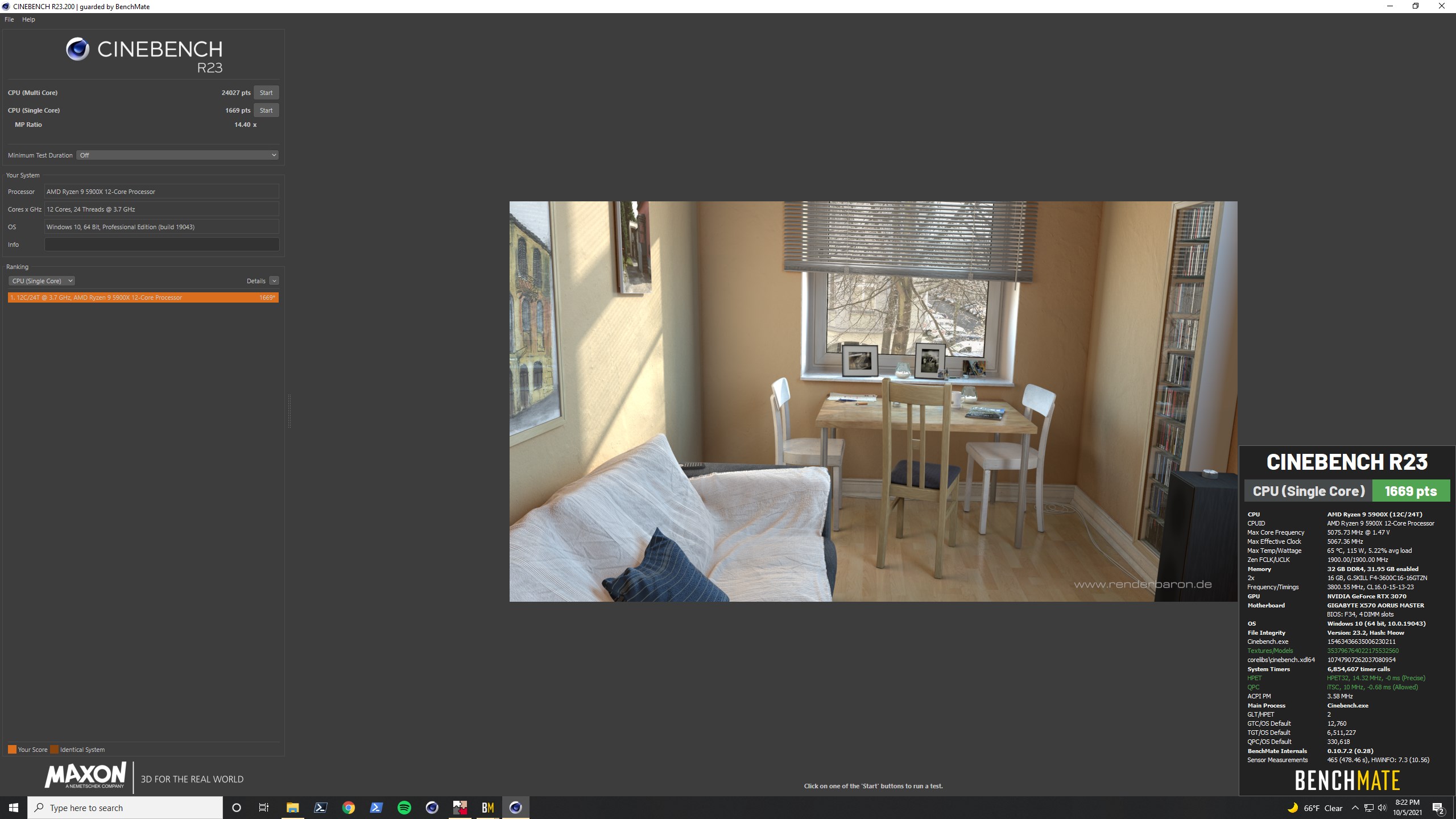The height and width of the screenshot is (819, 1456).
Task: Click the green 1669 pts BenchMate score
Action: coord(1411,491)
